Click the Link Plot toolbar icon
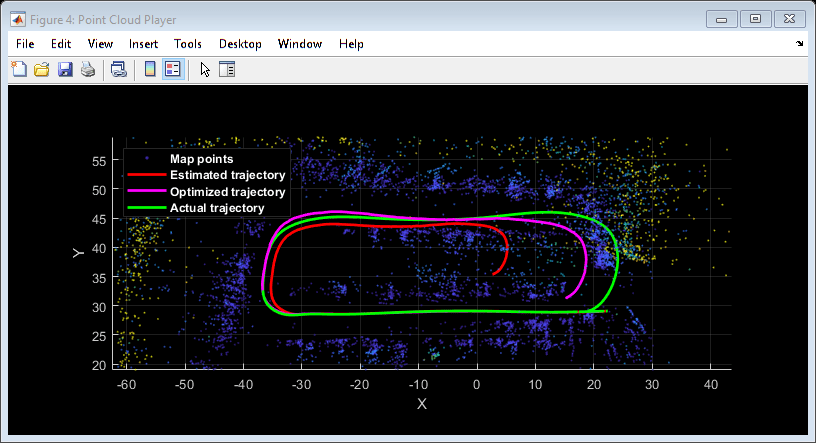This screenshot has width=816, height=443. [118, 69]
